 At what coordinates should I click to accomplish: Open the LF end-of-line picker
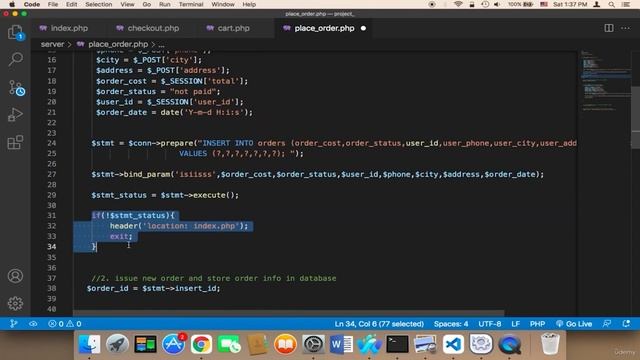[516, 324]
